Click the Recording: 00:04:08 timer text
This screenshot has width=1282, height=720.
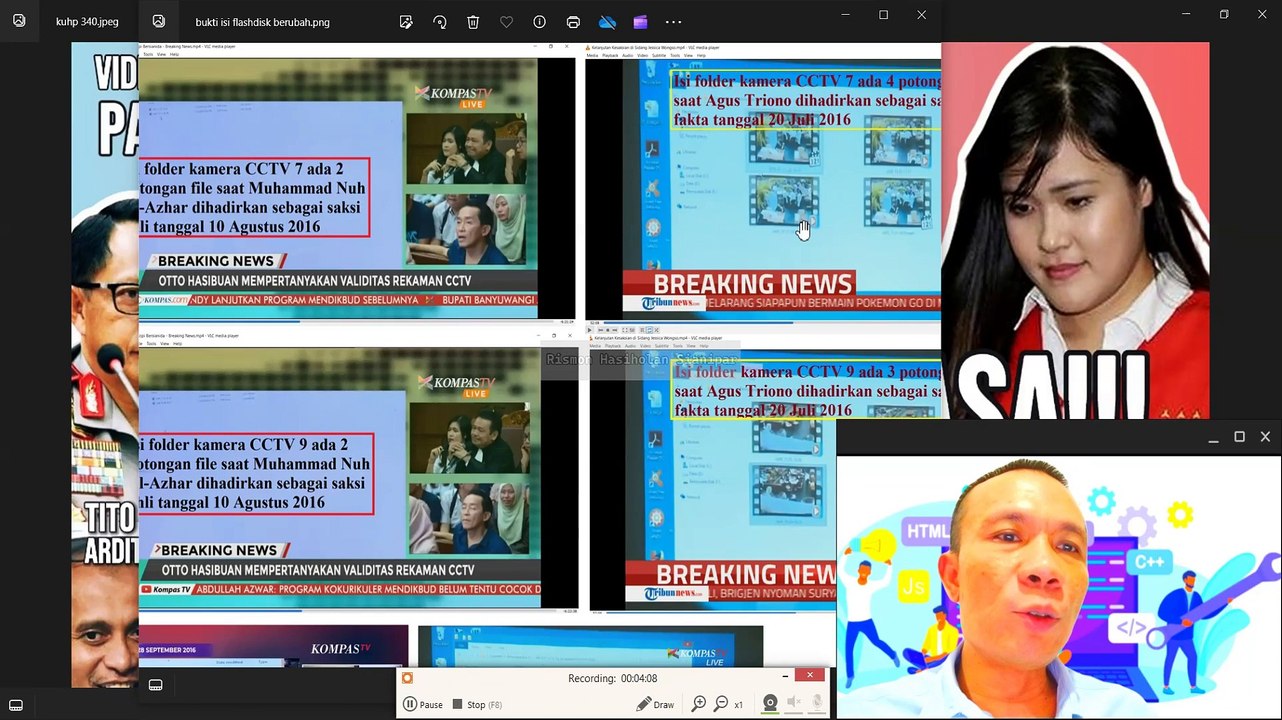pyautogui.click(x=613, y=678)
